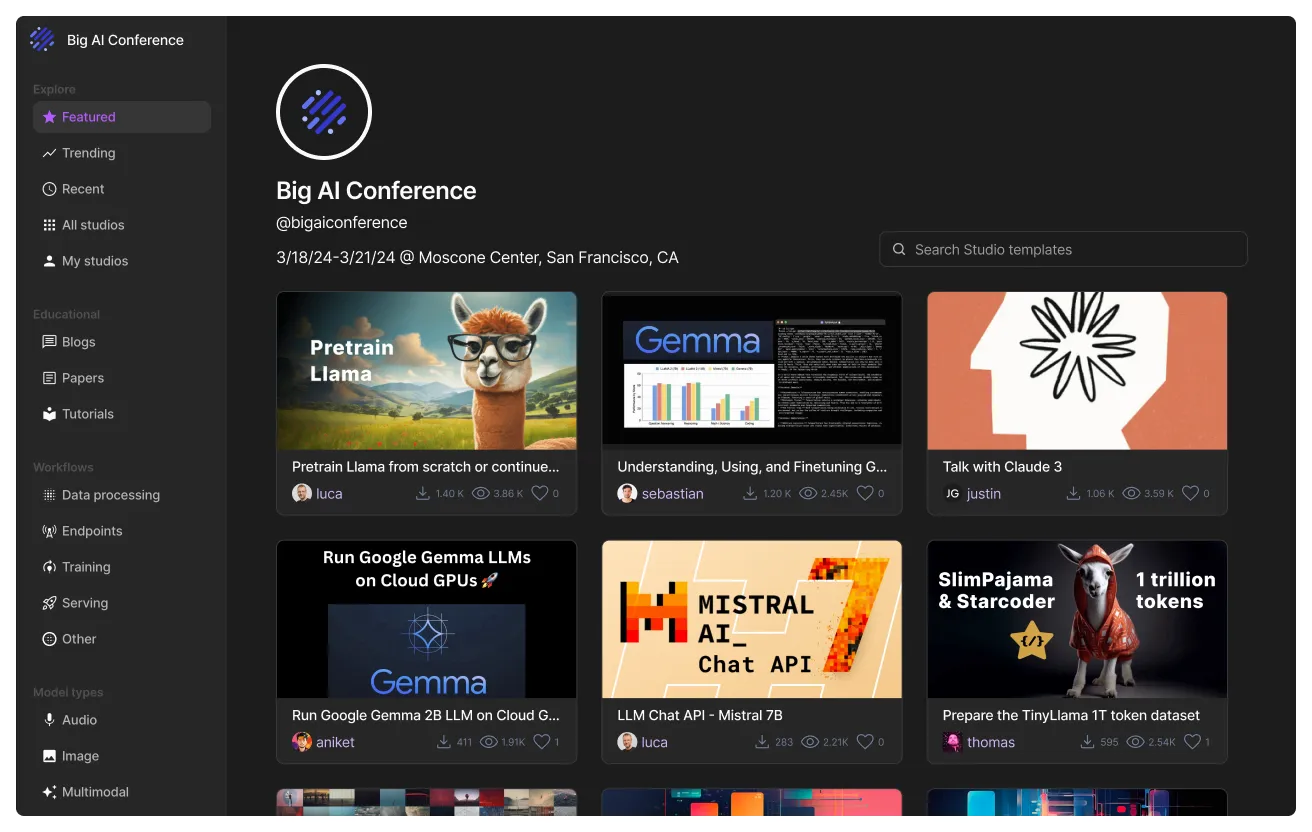Click the Serving rocket icon
The width and height of the screenshot is (1312, 832).
(49, 603)
